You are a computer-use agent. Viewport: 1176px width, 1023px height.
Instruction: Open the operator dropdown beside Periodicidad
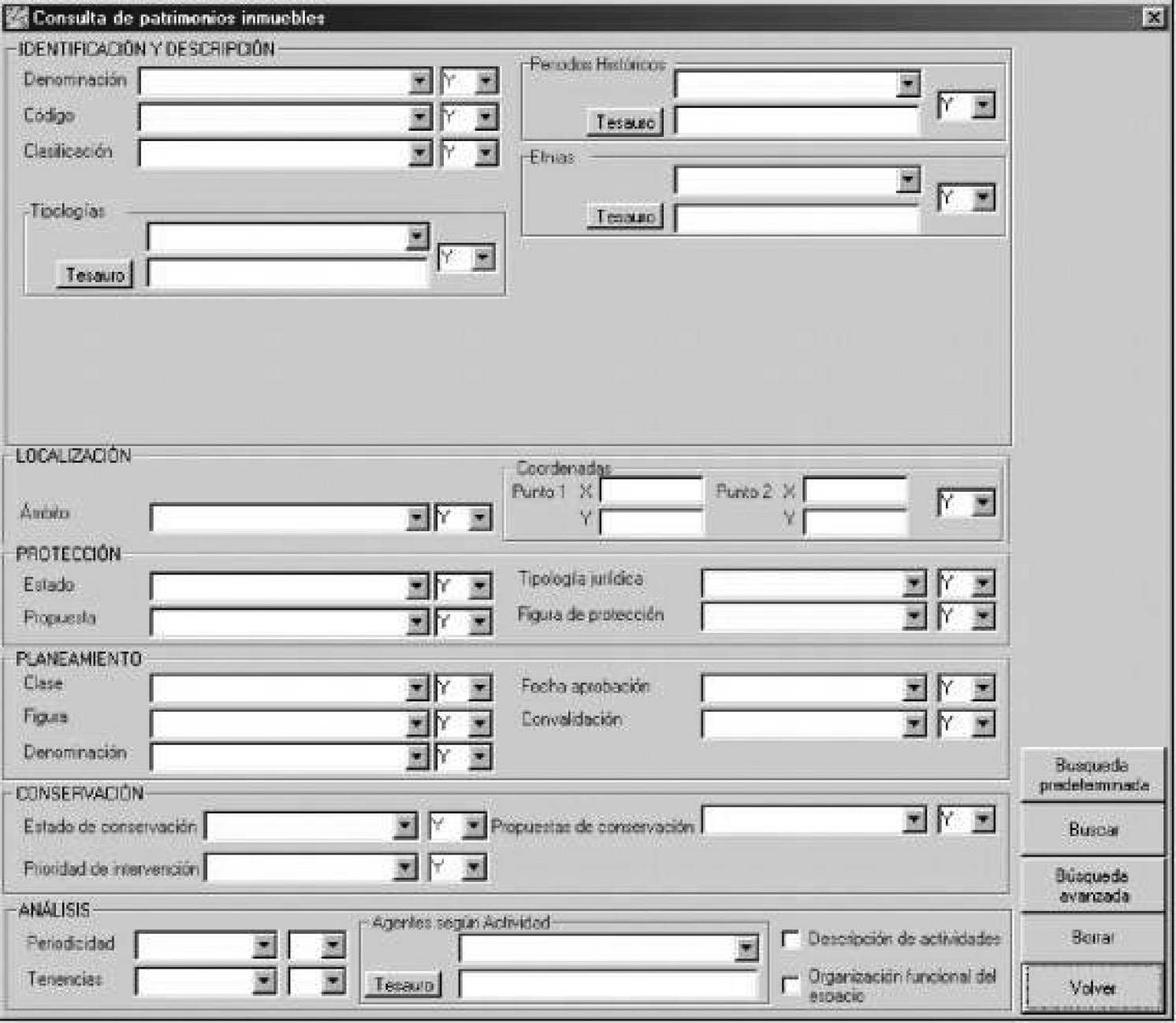(333, 946)
